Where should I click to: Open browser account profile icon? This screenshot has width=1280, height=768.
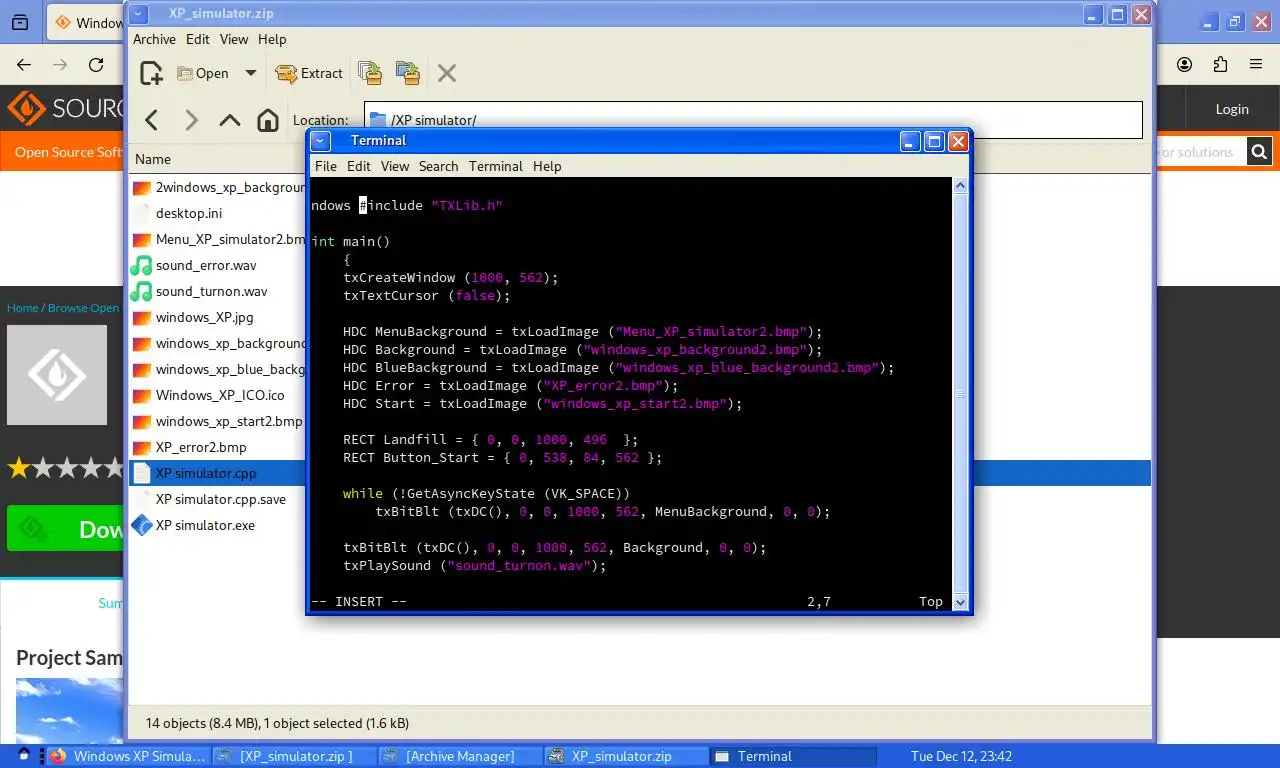1185,65
